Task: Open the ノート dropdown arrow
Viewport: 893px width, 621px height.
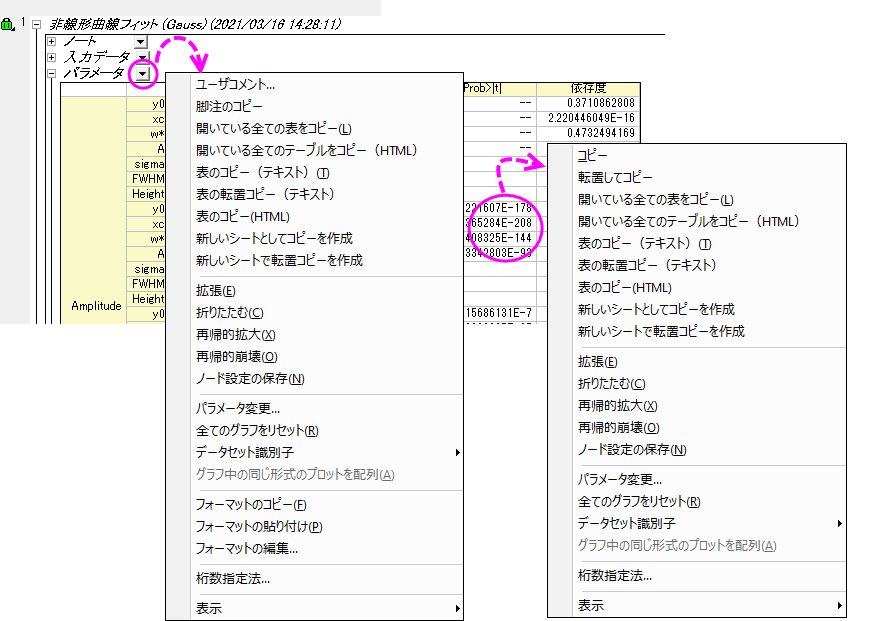Action: tap(141, 42)
